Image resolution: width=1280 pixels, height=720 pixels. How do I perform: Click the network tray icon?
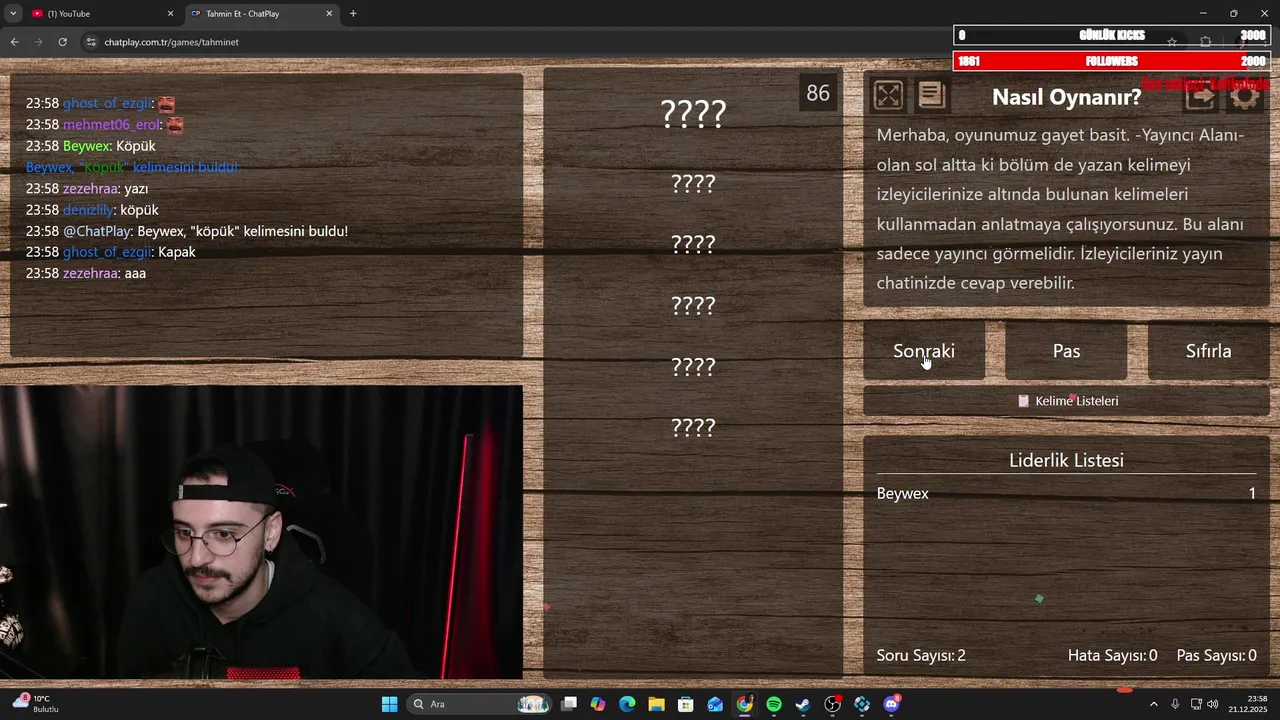tap(1196, 704)
